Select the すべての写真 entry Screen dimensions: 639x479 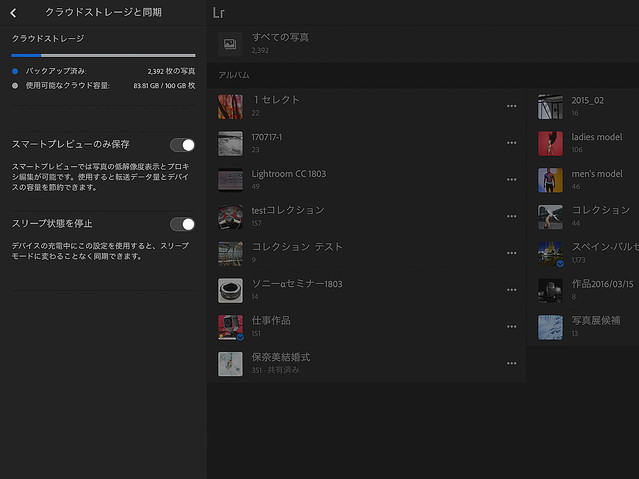[x=280, y=42]
